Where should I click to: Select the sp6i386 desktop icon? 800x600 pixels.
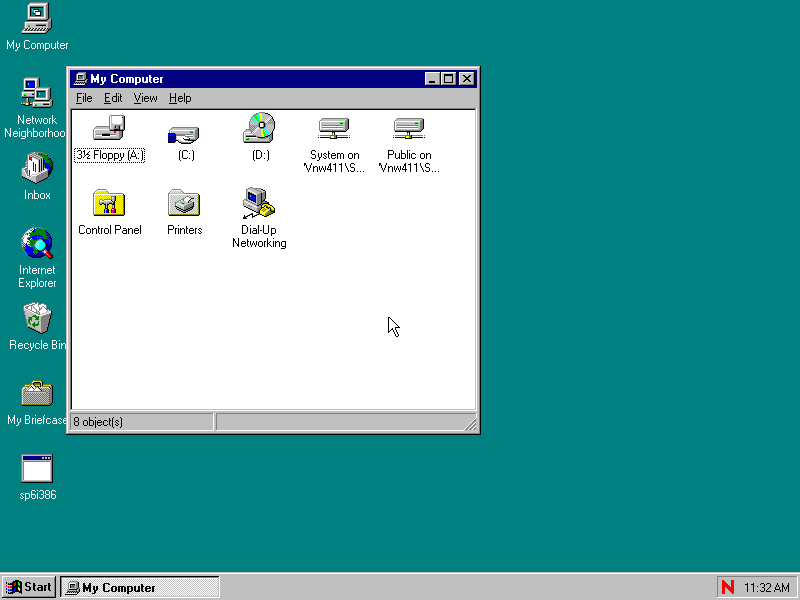click(37, 469)
